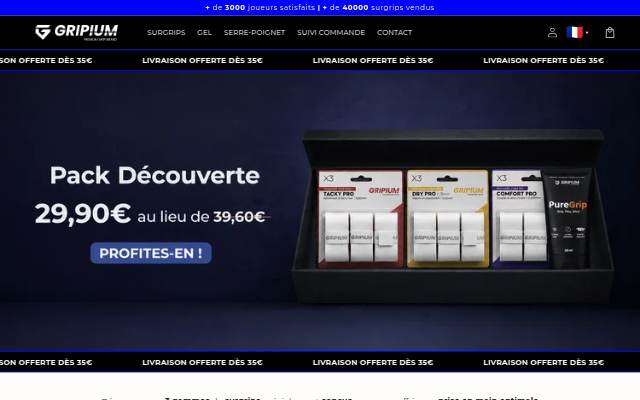This screenshot has width=640, height=400.
Task: Click the crossed-out 39,60€ price
Action: 239,217
